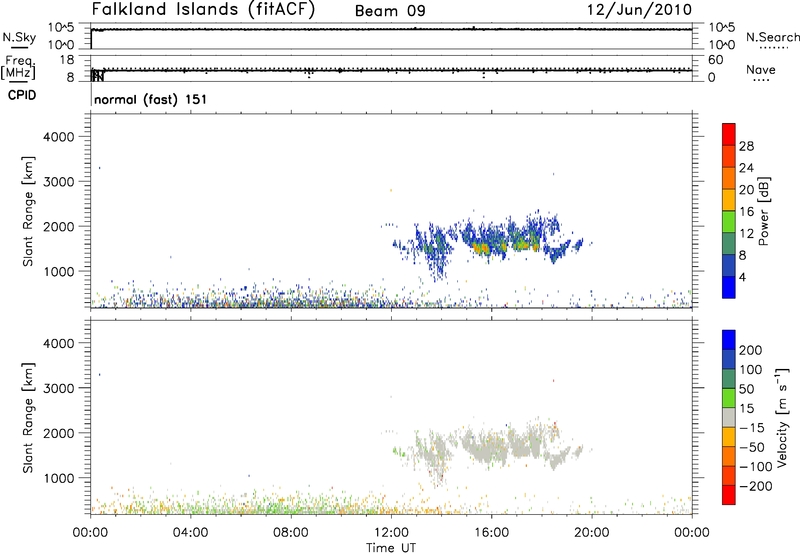Click the '-100' velocity colorbar tick
Viewport: 800px width, 554px height.
pos(756,467)
